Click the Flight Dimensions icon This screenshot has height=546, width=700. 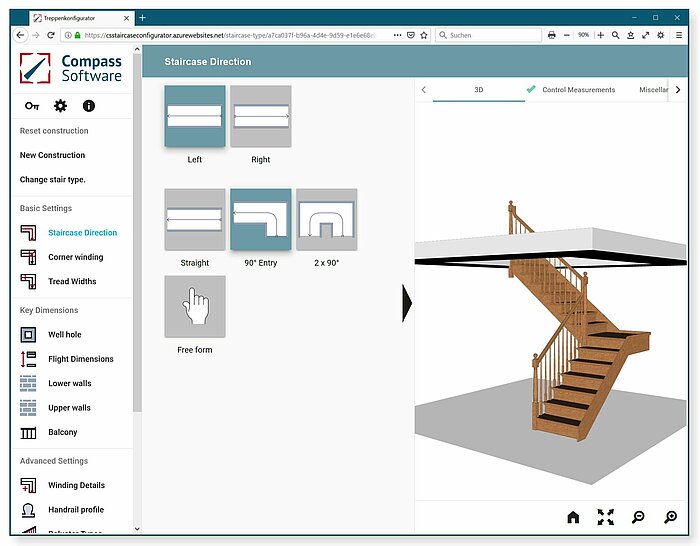point(28,359)
